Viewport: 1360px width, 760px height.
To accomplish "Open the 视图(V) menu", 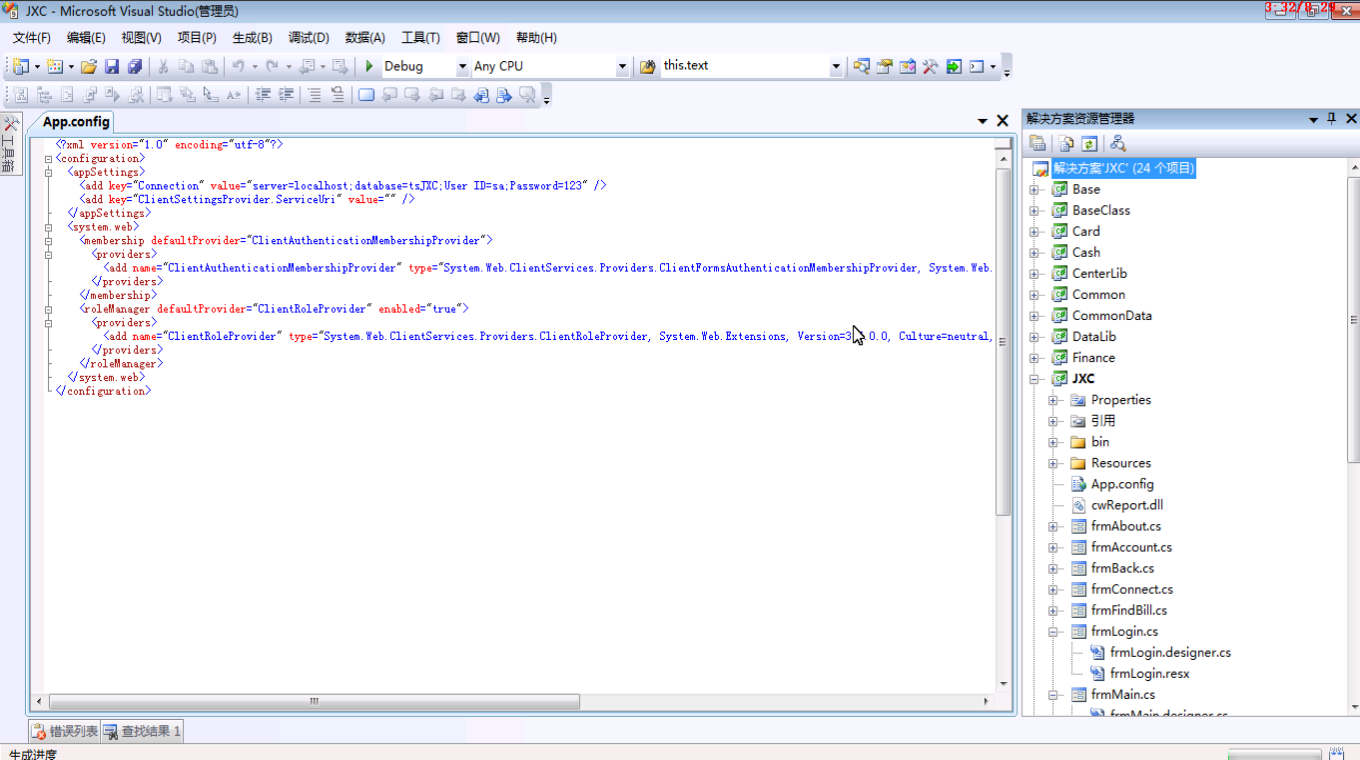I will coord(141,38).
